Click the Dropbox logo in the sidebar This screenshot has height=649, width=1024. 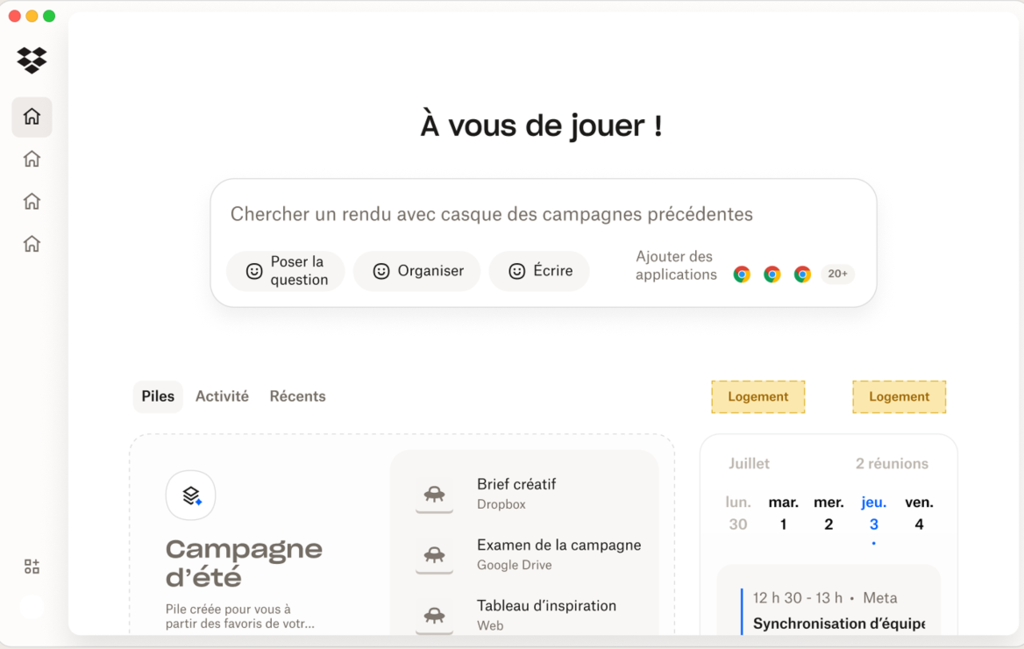pyautogui.click(x=31, y=60)
